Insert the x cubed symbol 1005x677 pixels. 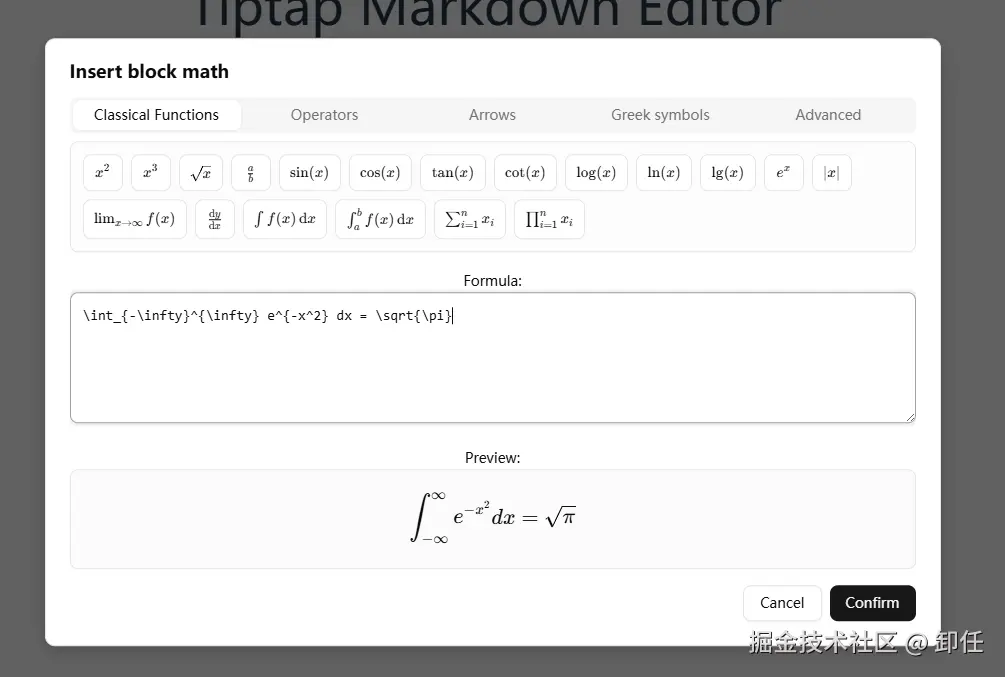151,172
